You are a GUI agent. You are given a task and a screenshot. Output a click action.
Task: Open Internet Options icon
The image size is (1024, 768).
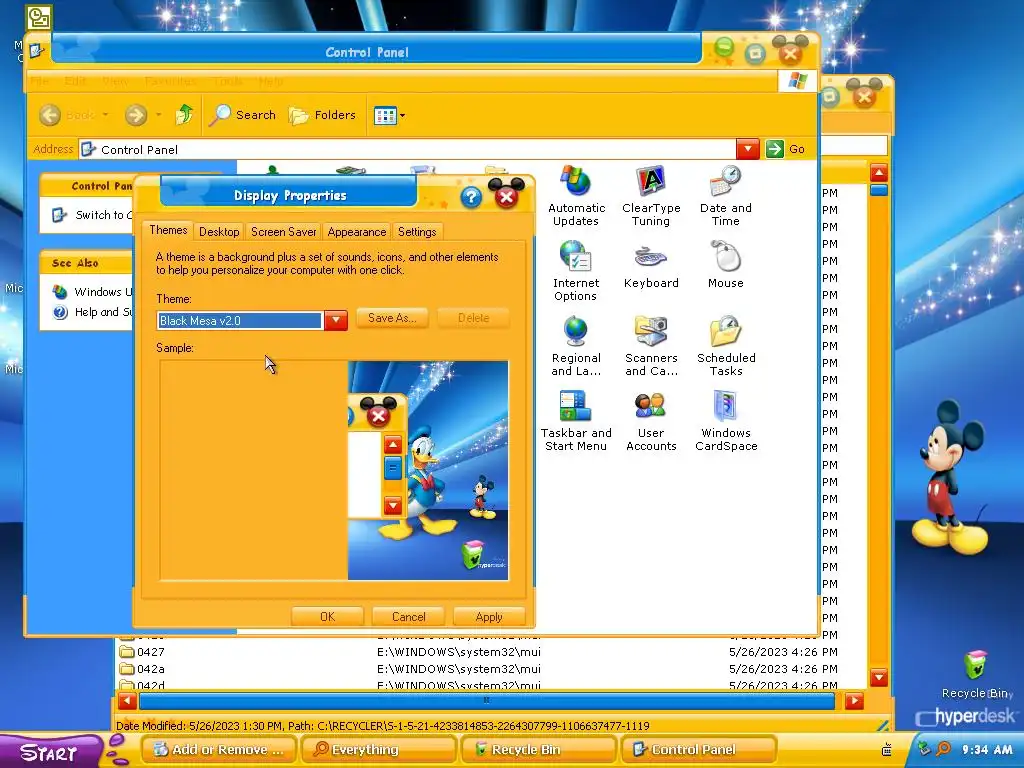575,270
